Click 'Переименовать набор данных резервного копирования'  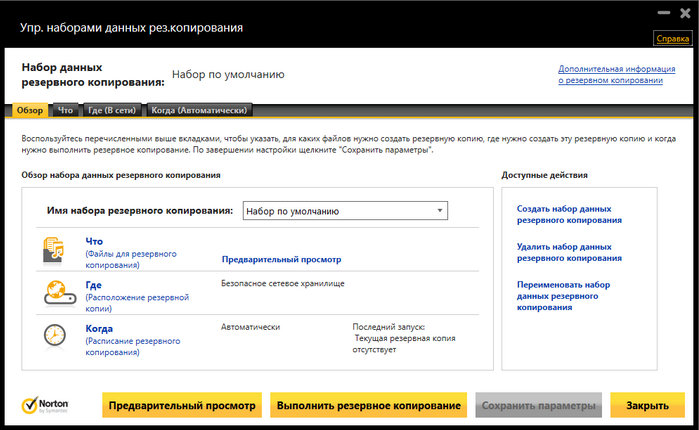[x=563, y=296]
